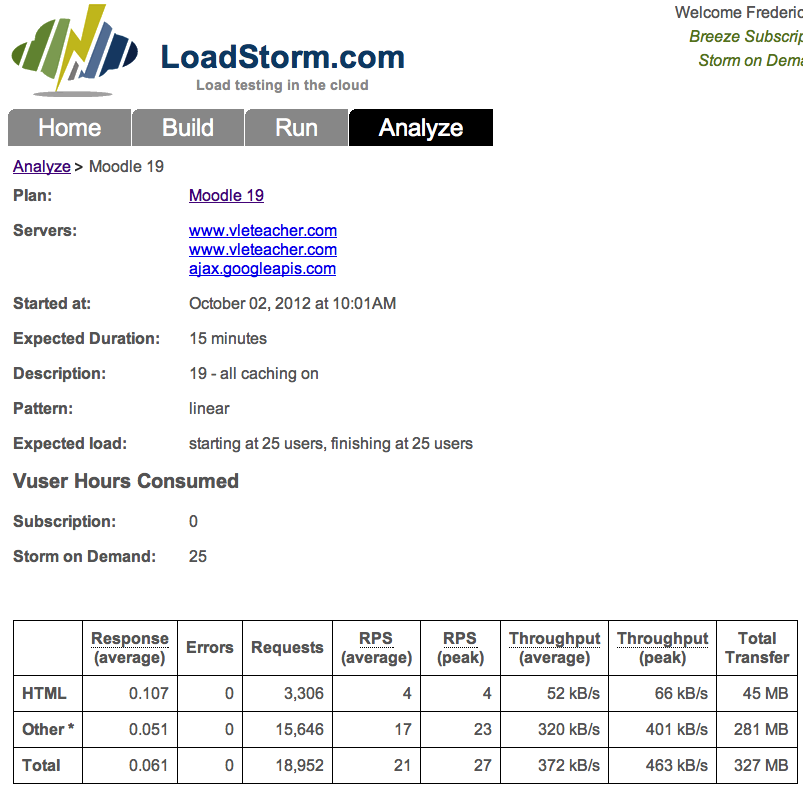803x788 pixels.
Task: Click the Throughput (average) column header
Action: click(554, 648)
